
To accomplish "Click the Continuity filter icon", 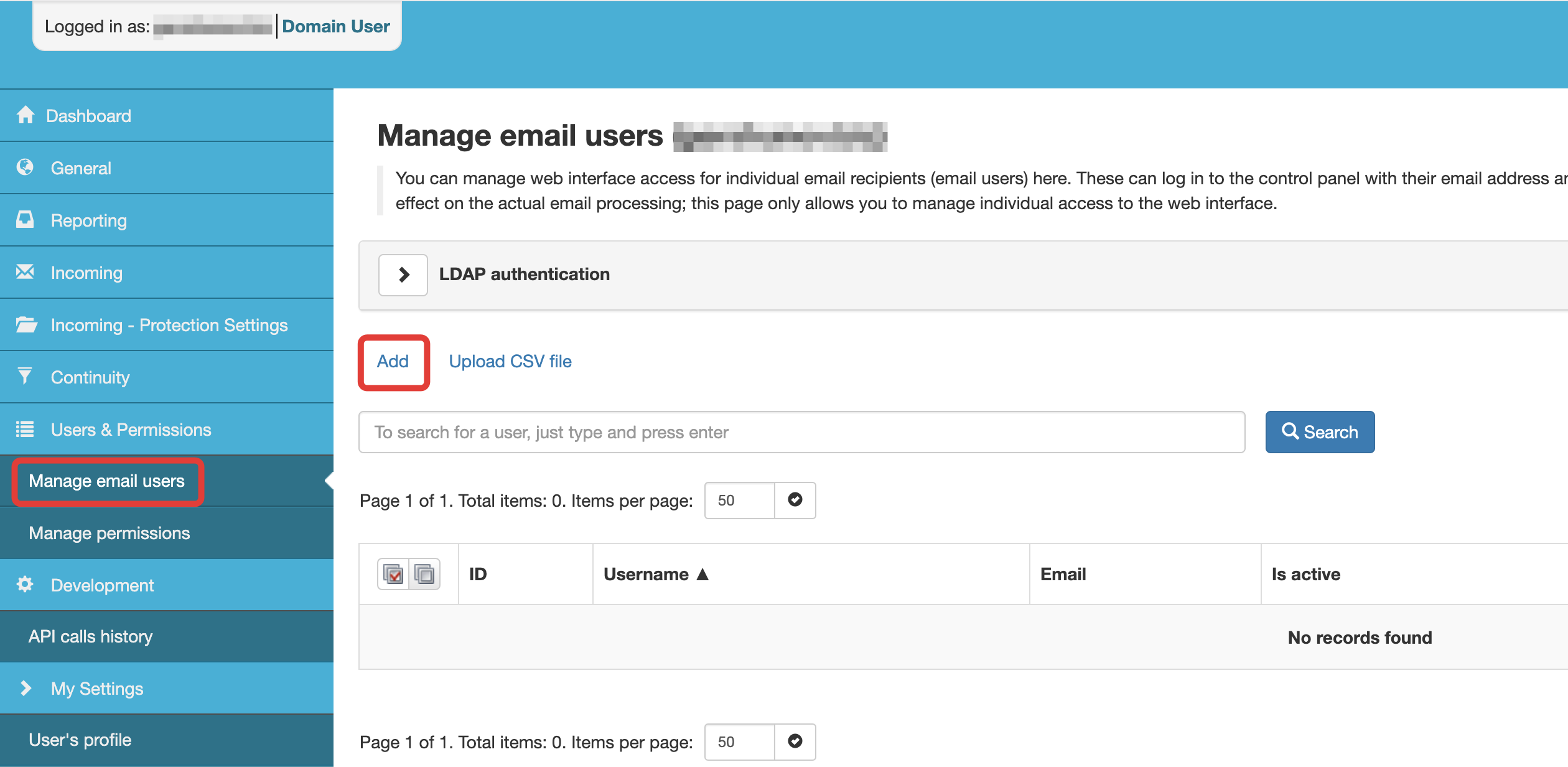I will pos(24,376).
